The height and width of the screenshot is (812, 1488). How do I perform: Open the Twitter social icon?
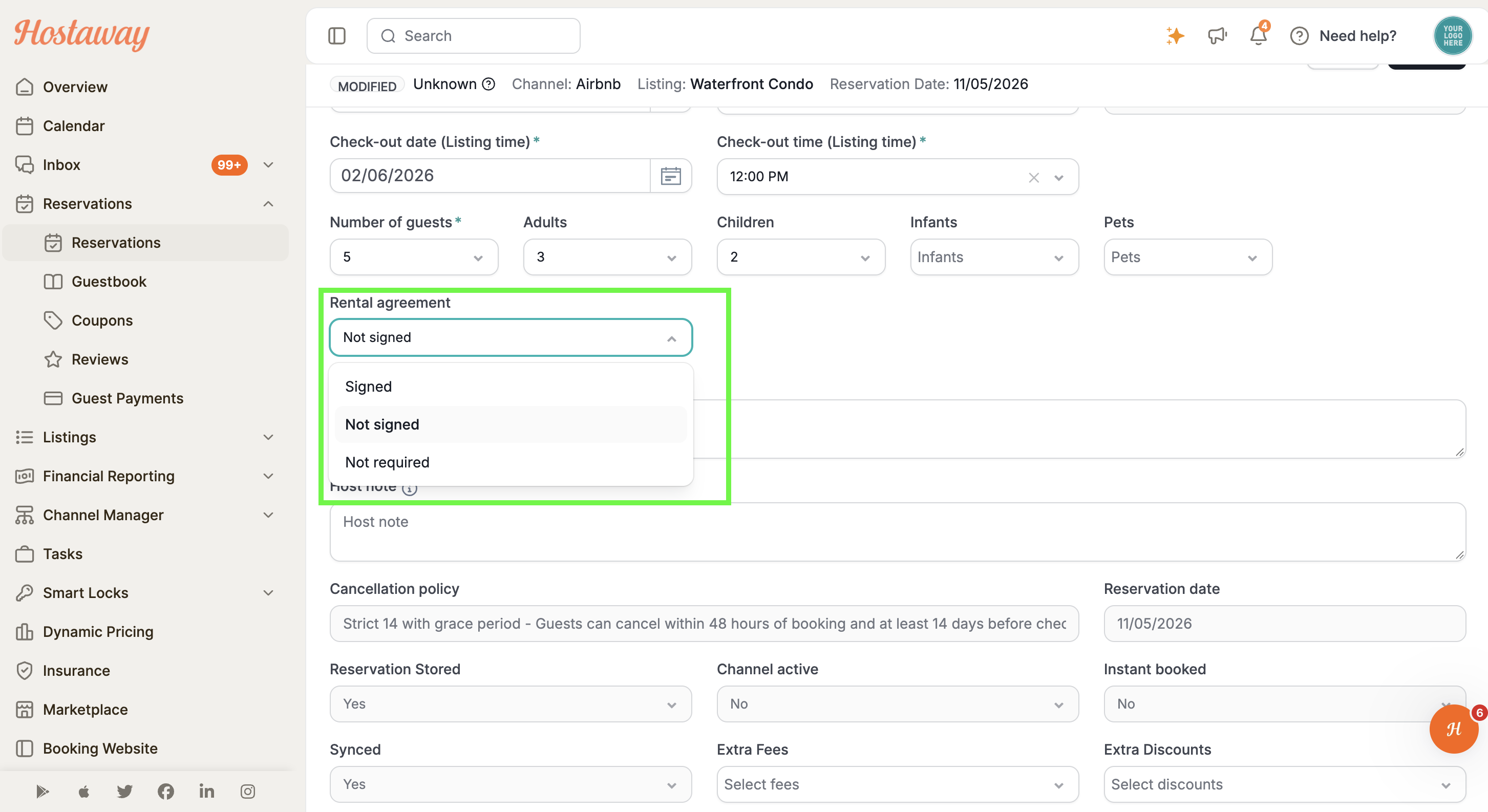[x=125, y=791]
